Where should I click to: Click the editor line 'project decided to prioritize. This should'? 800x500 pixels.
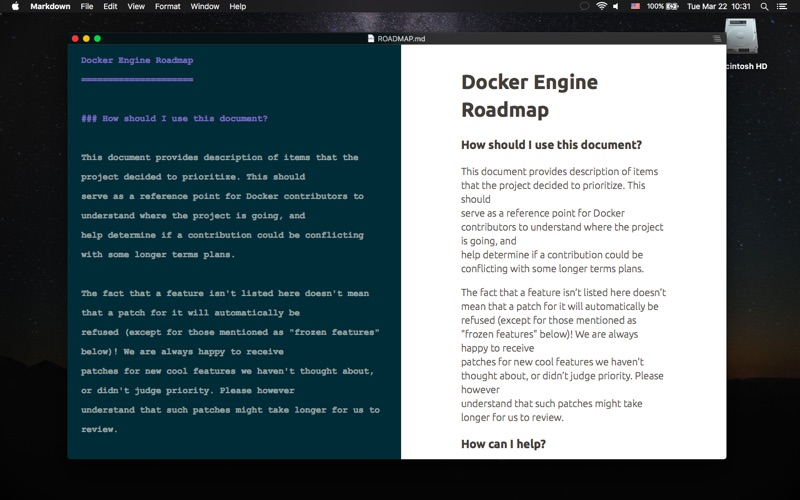tap(193, 177)
